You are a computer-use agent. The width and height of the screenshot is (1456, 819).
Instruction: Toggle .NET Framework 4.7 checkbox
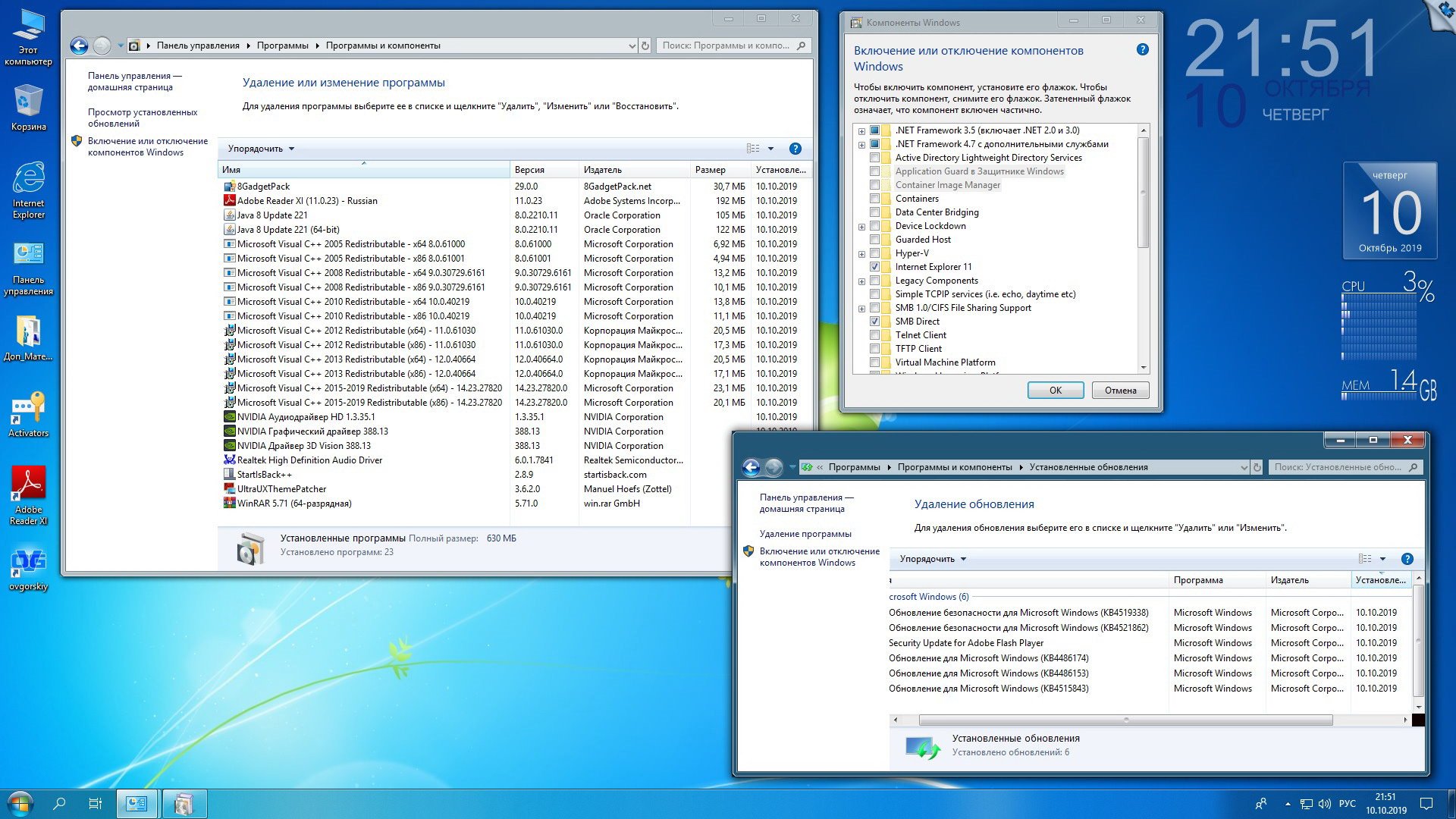coord(874,144)
